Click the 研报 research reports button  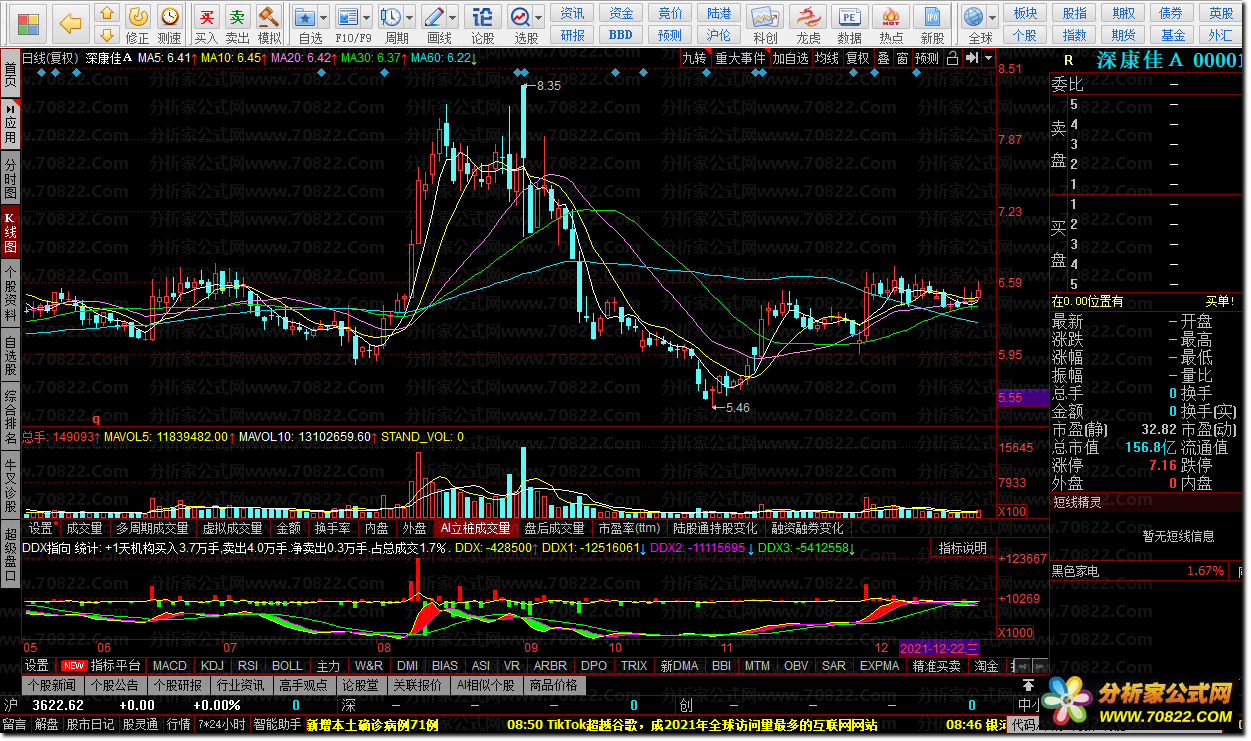click(572, 34)
